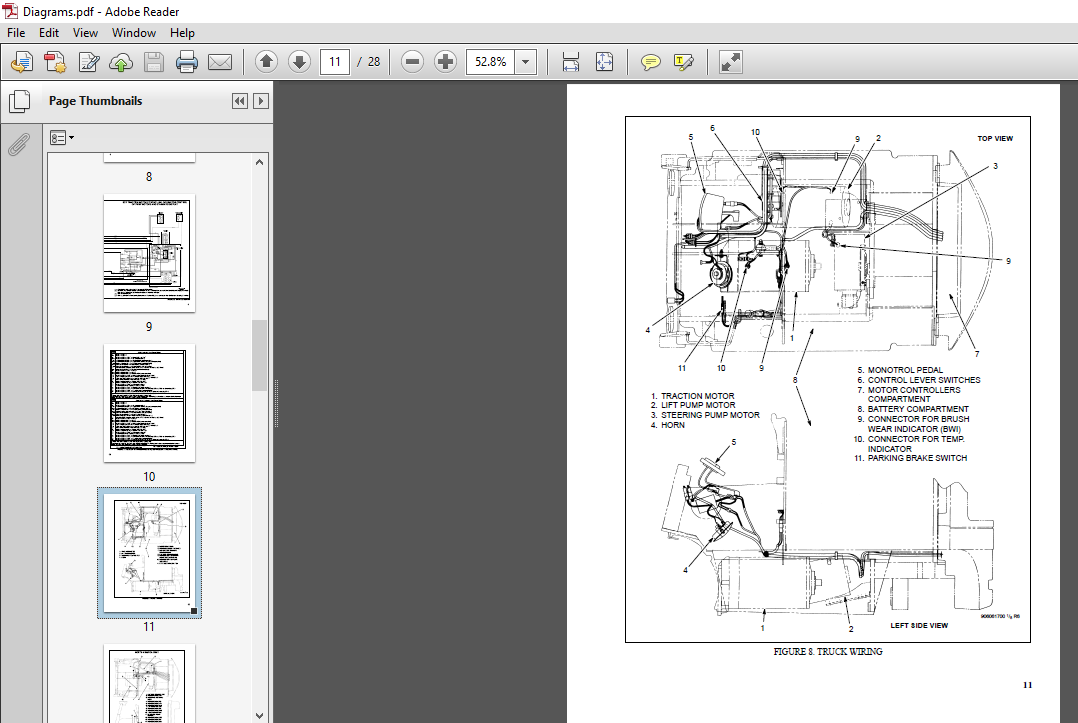Open the Help menu
The width and height of the screenshot is (1078, 723).
pyautogui.click(x=182, y=32)
